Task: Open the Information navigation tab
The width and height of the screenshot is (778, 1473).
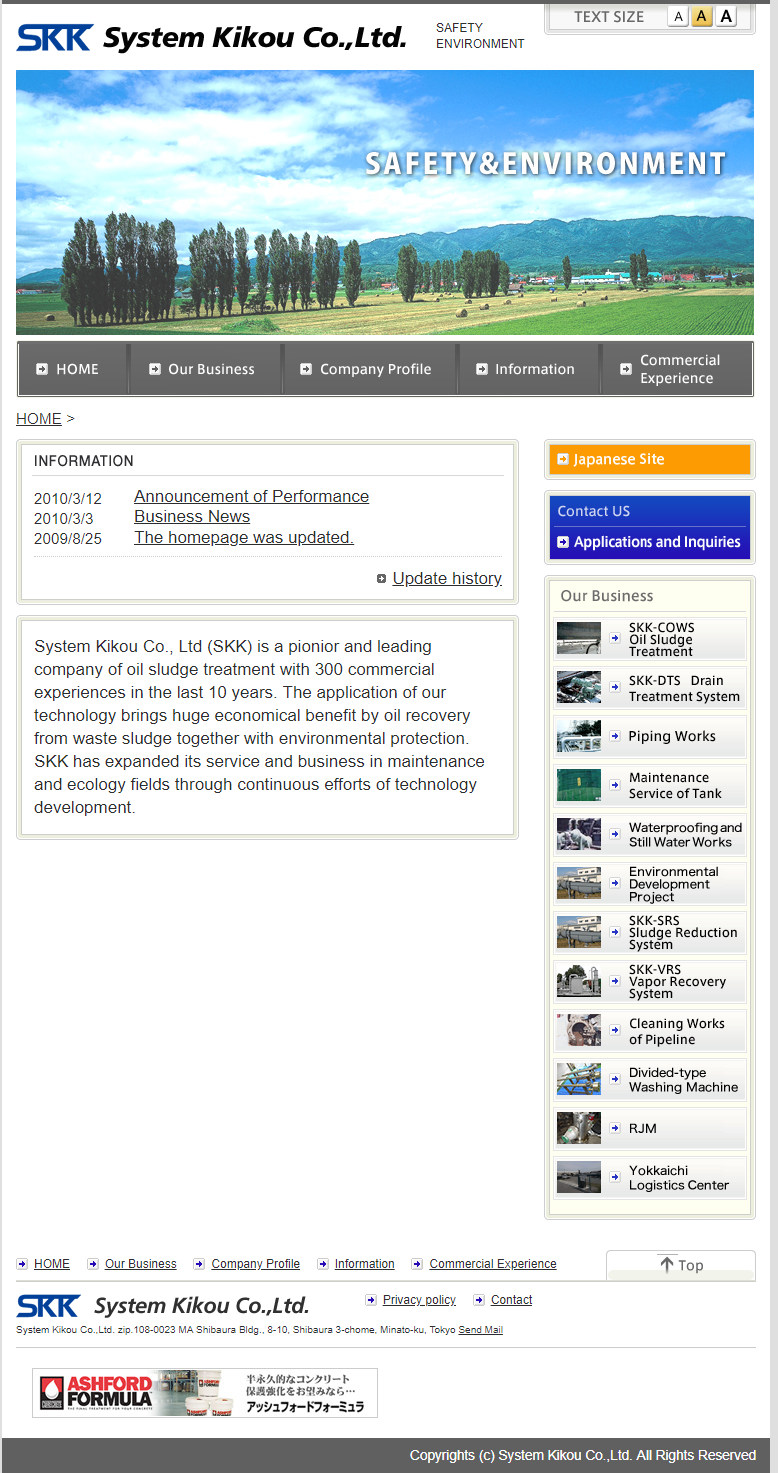Action: [529, 369]
